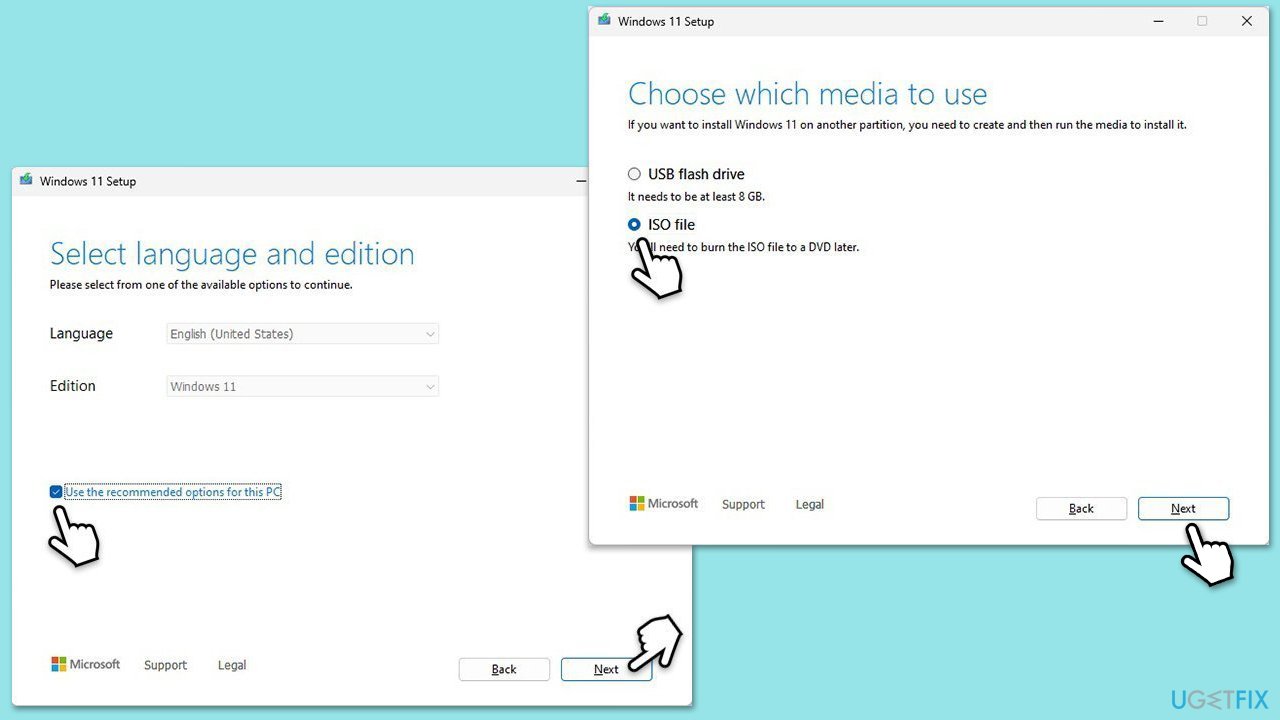Click Next in the language window

(x=606, y=670)
